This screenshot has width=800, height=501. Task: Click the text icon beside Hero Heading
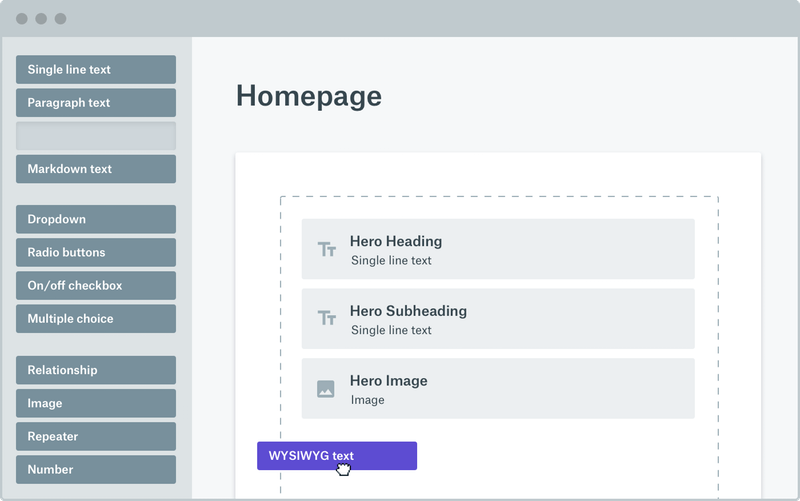pyautogui.click(x=327, y=249)
